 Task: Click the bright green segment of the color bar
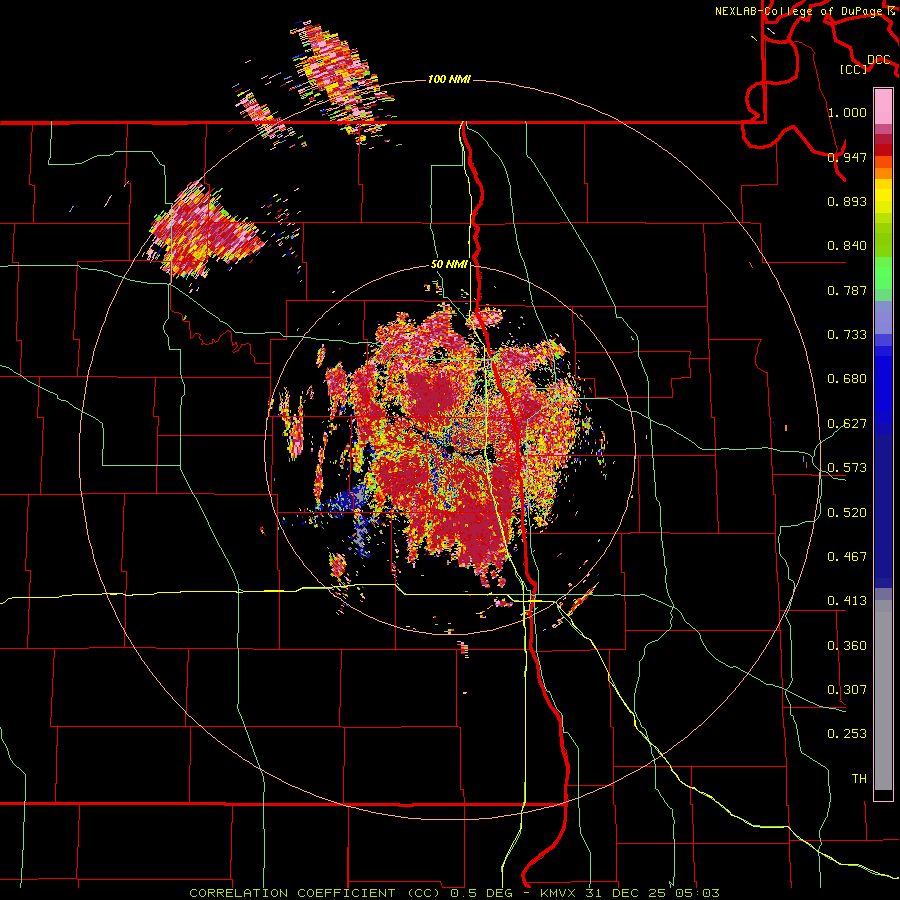pyautogui.click(x=883, y=273)
